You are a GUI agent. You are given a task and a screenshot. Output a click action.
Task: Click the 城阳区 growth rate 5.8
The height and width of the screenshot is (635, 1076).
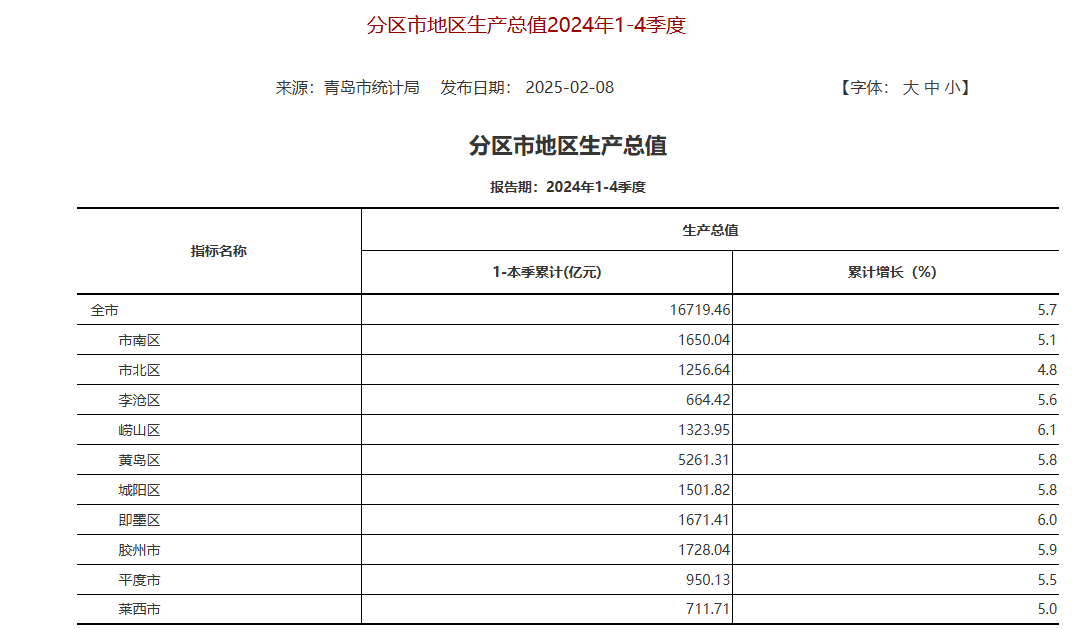(1047, 490)
